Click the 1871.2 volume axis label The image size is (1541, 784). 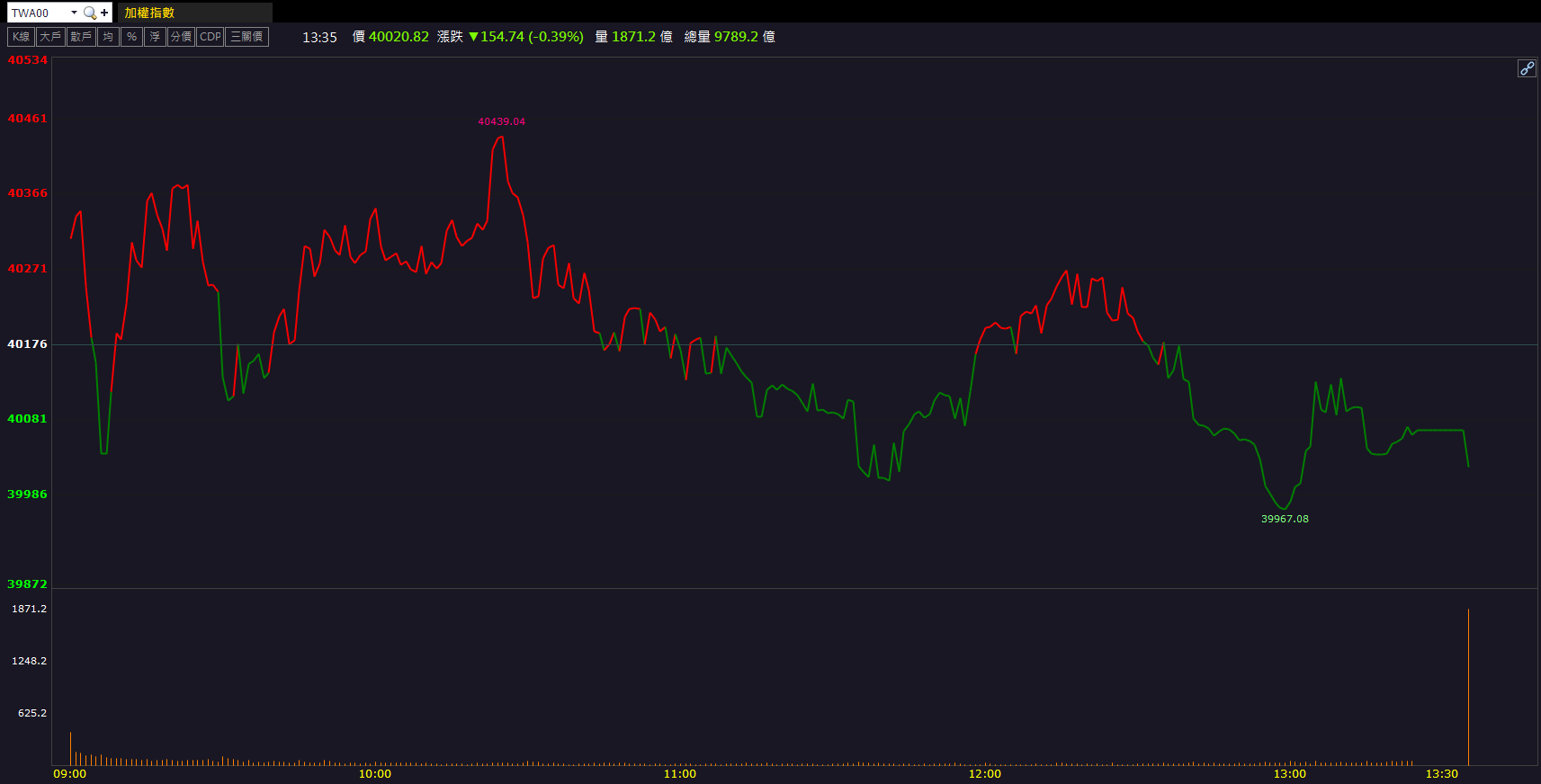[29, 609]
